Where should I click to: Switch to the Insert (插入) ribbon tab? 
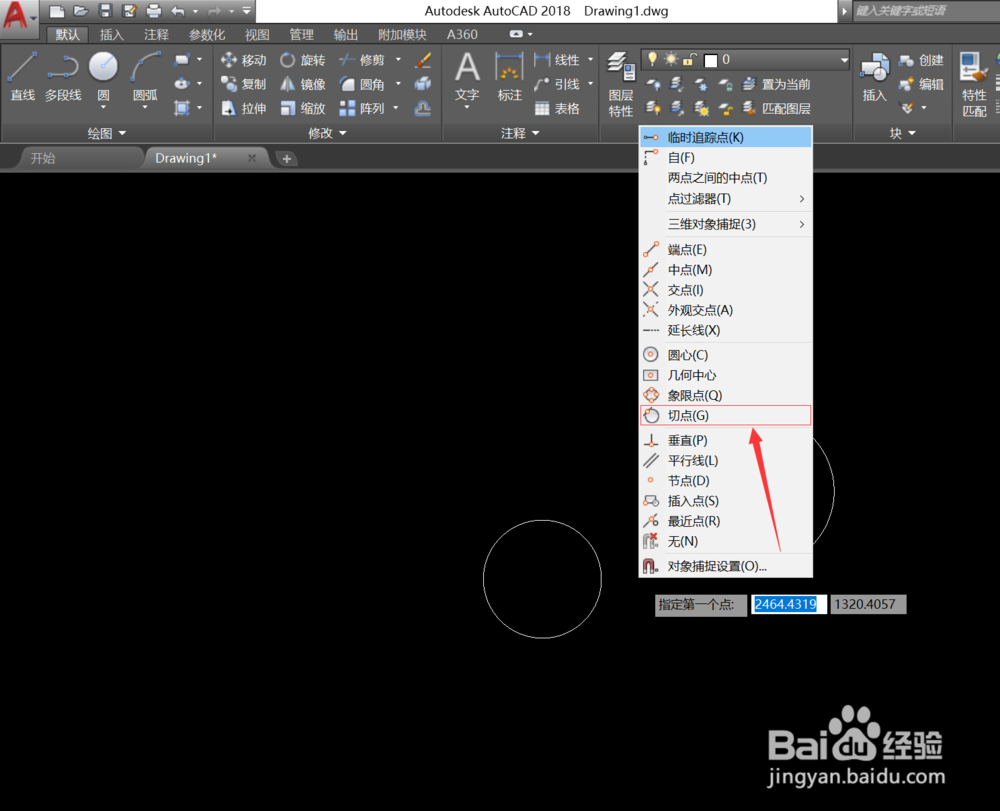(112, 34)
